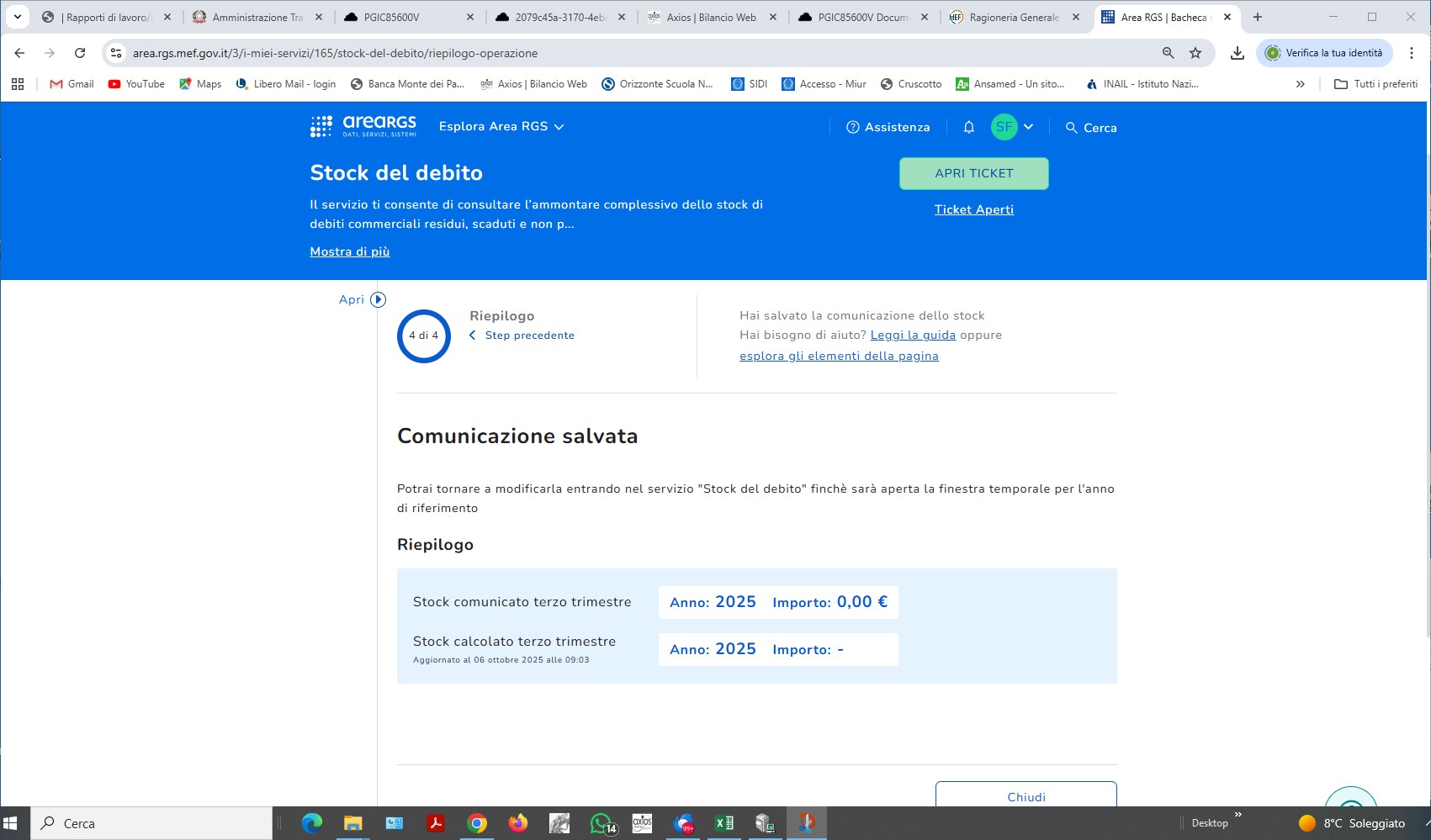The image size is (1431, 840).
Task: Go back via Step precedente
Action: click(x=528, y=335)
